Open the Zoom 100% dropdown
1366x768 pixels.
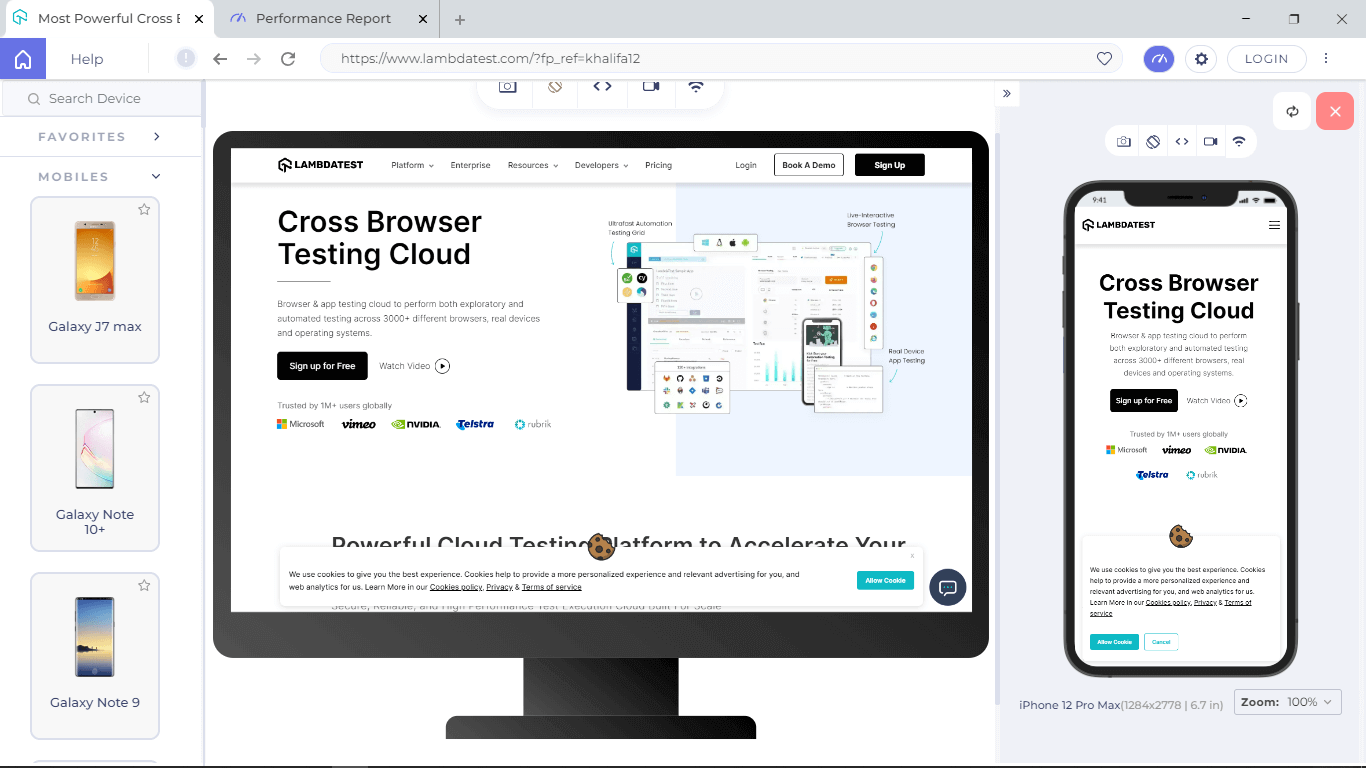click(1287, 702)
